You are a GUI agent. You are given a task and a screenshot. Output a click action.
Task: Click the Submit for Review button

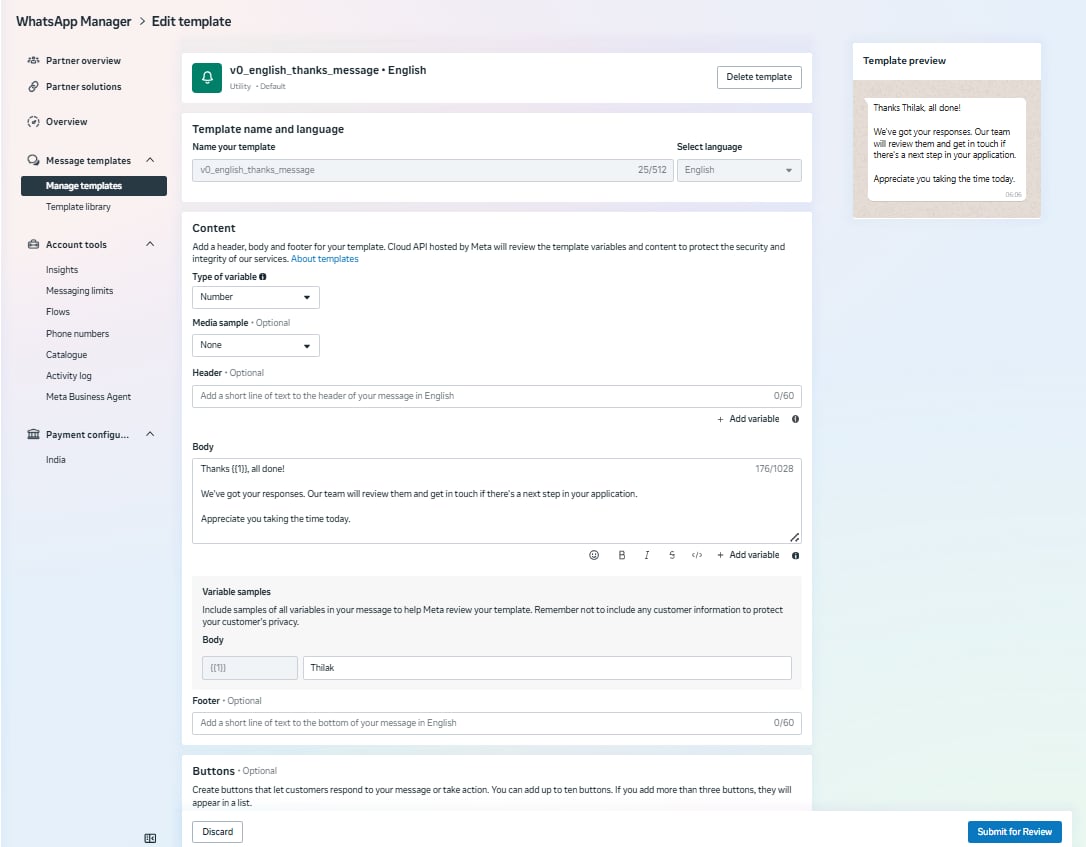pyautogui.click(x=1014, y=832)
